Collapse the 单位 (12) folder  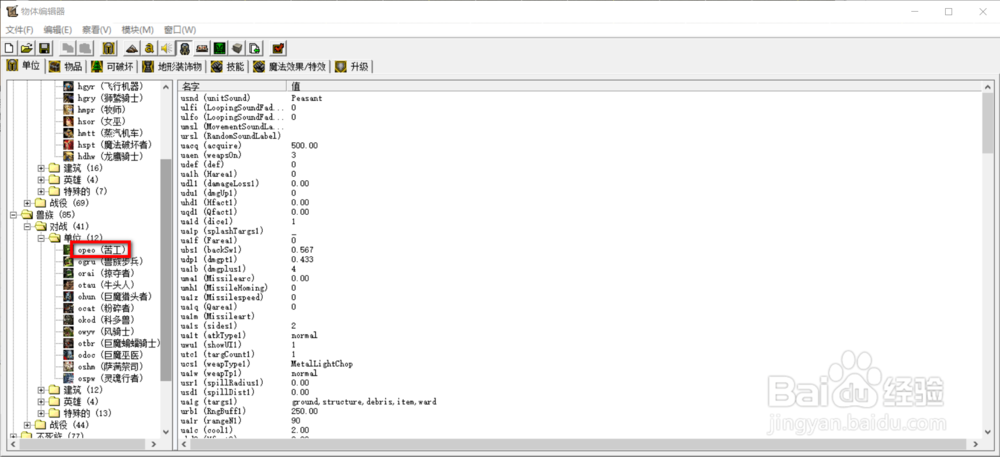click(41, 238)
